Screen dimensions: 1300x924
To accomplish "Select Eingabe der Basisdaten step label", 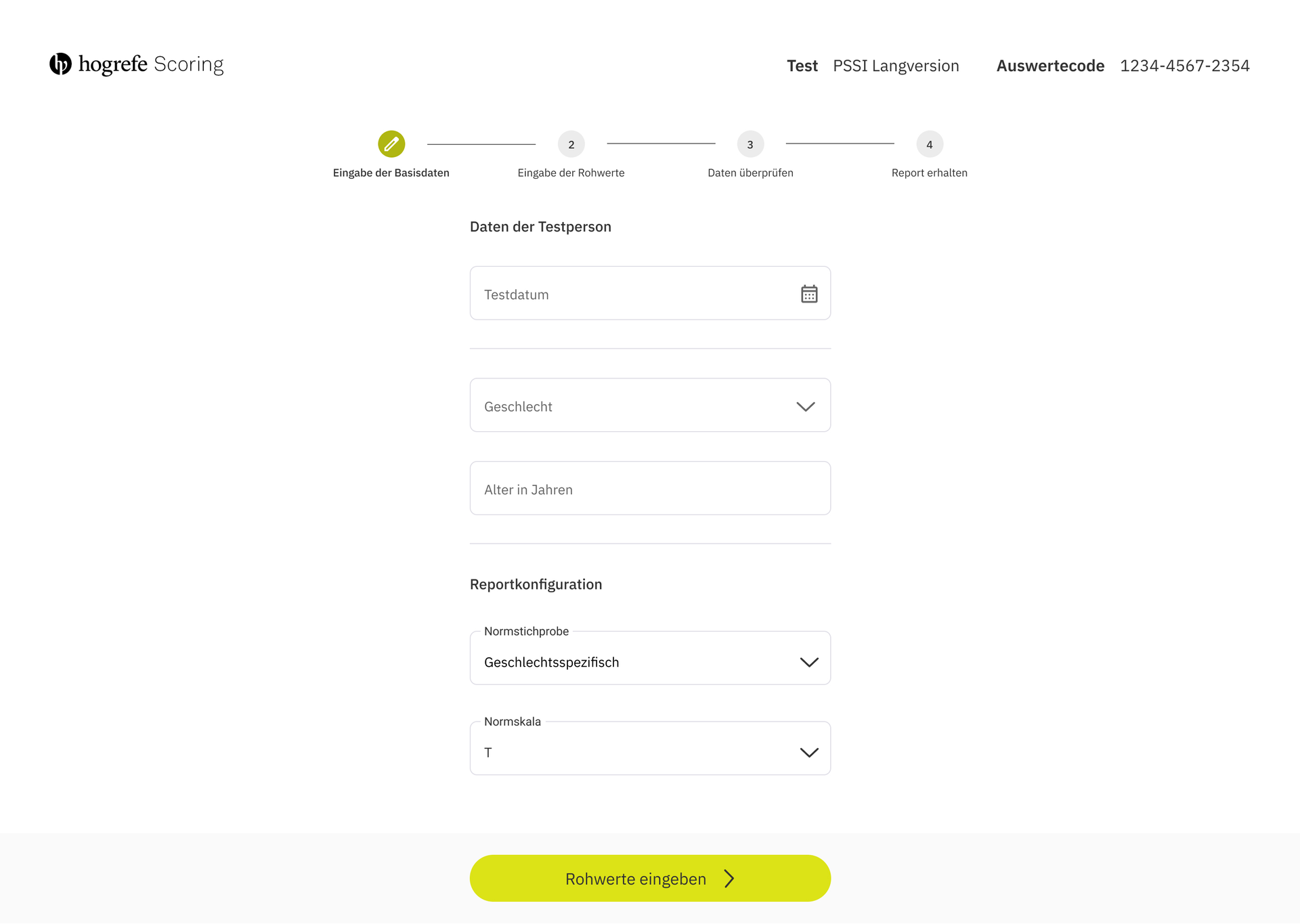I will click(391, 173).
